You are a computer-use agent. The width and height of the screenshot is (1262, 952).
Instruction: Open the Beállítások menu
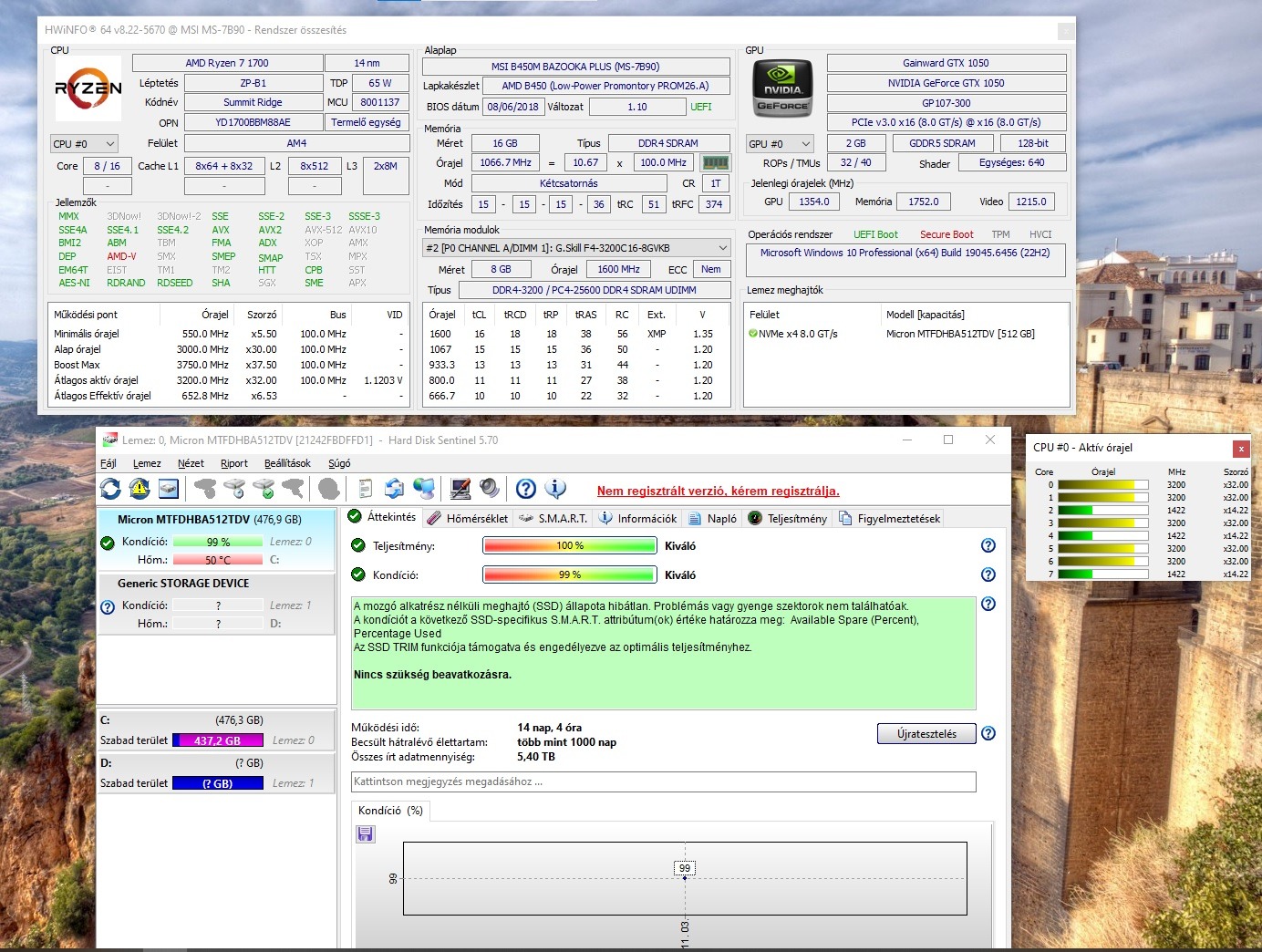[x=287, y=463]
